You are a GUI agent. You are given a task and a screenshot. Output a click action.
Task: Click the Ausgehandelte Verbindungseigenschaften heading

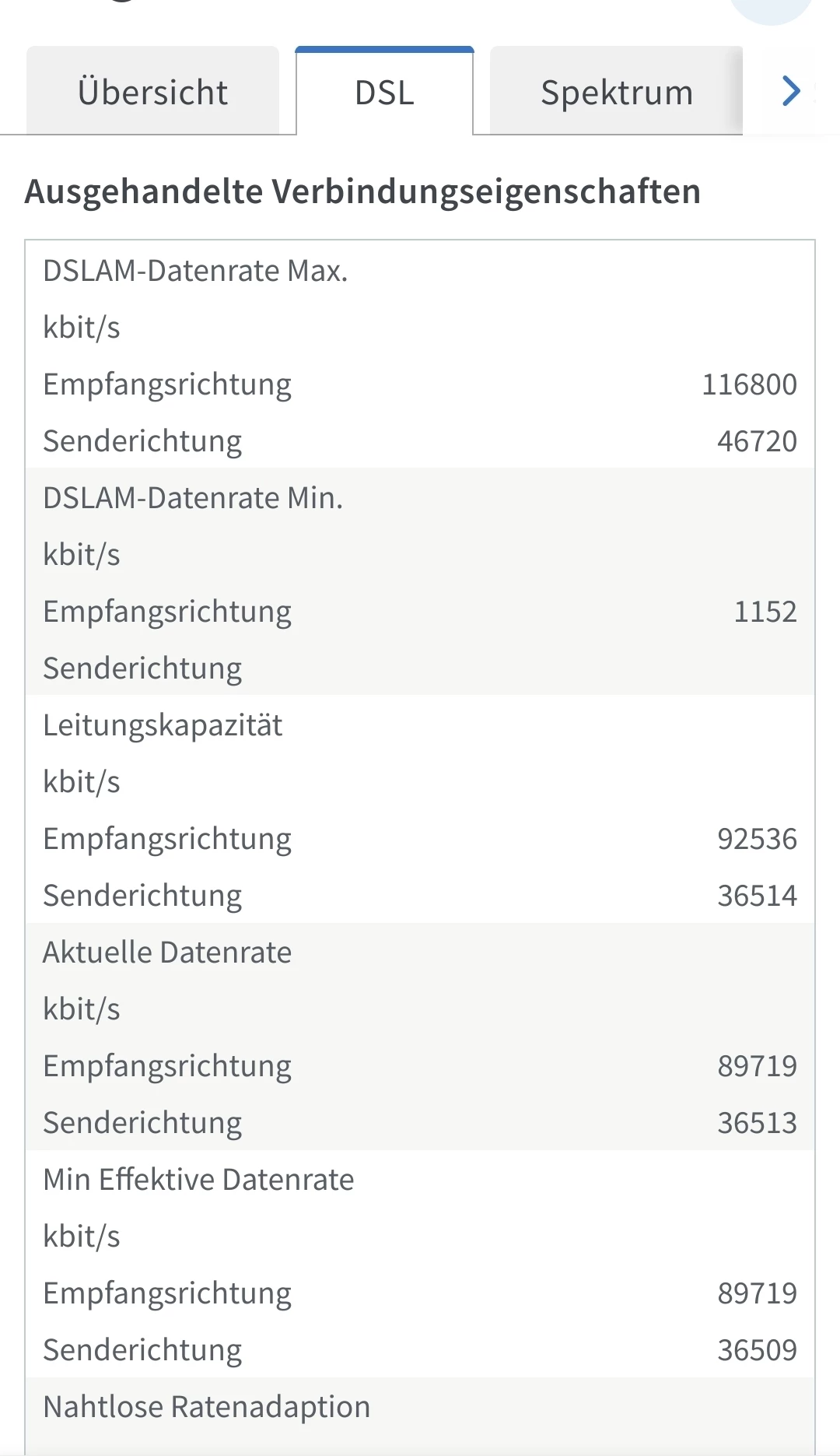point(362,191)
